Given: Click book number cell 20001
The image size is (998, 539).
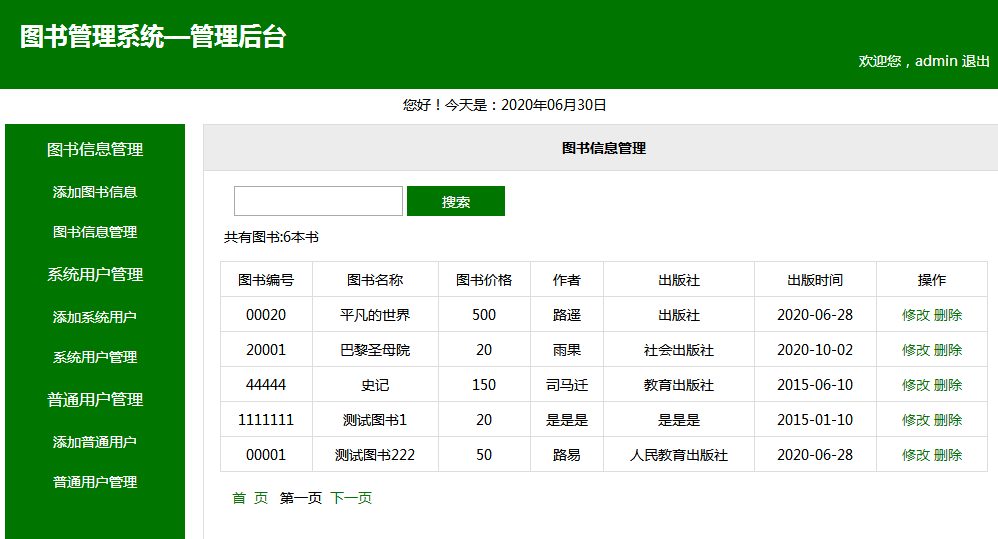Looking at the screenshot, I should coord(266,350).
